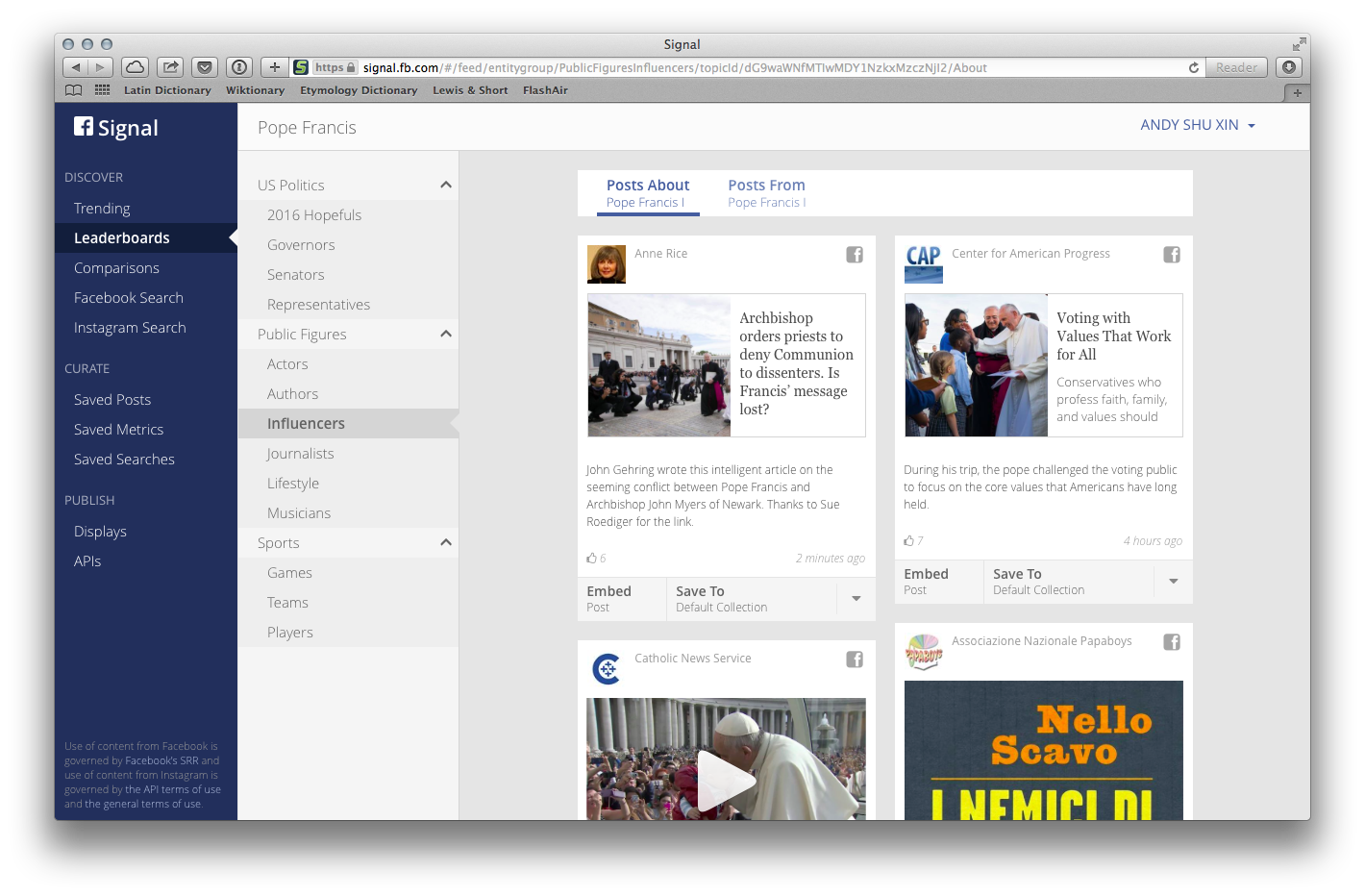Play the Catholic News Service video

tap(726, 781)
